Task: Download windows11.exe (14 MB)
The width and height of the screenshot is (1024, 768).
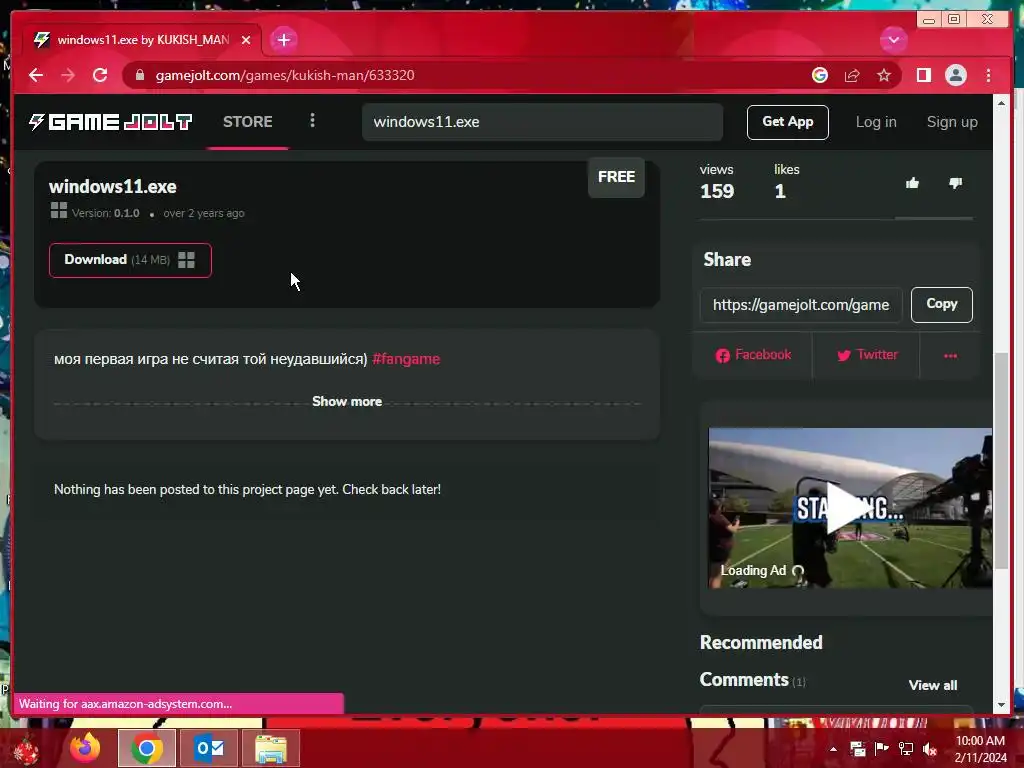Action: 130,260
